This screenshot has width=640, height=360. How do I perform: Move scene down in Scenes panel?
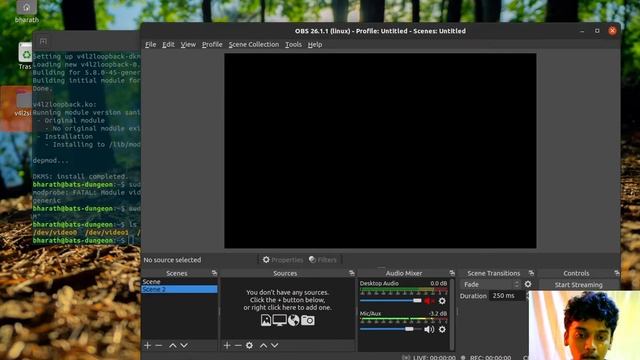tap(184, 345)
